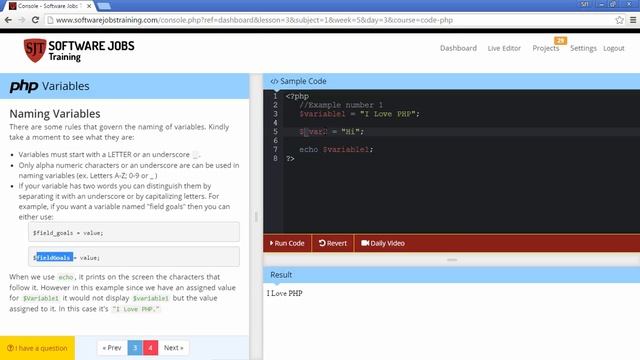Open Chrome menu hamburger icon

633,20
